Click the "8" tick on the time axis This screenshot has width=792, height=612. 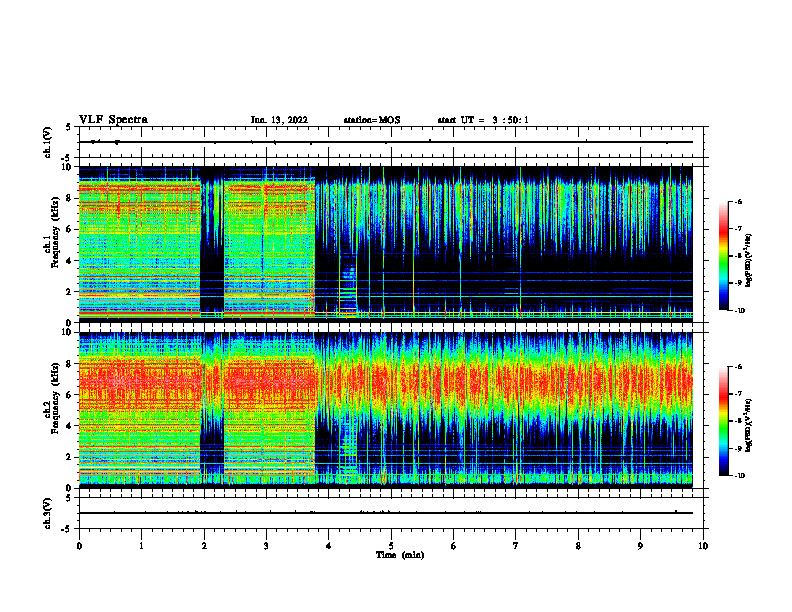tap(578, 546)
